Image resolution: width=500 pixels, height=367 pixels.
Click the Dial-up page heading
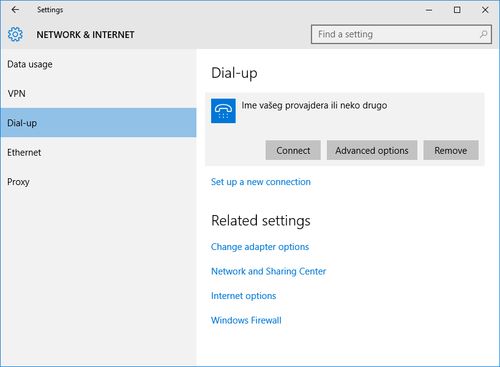[234, 73]
